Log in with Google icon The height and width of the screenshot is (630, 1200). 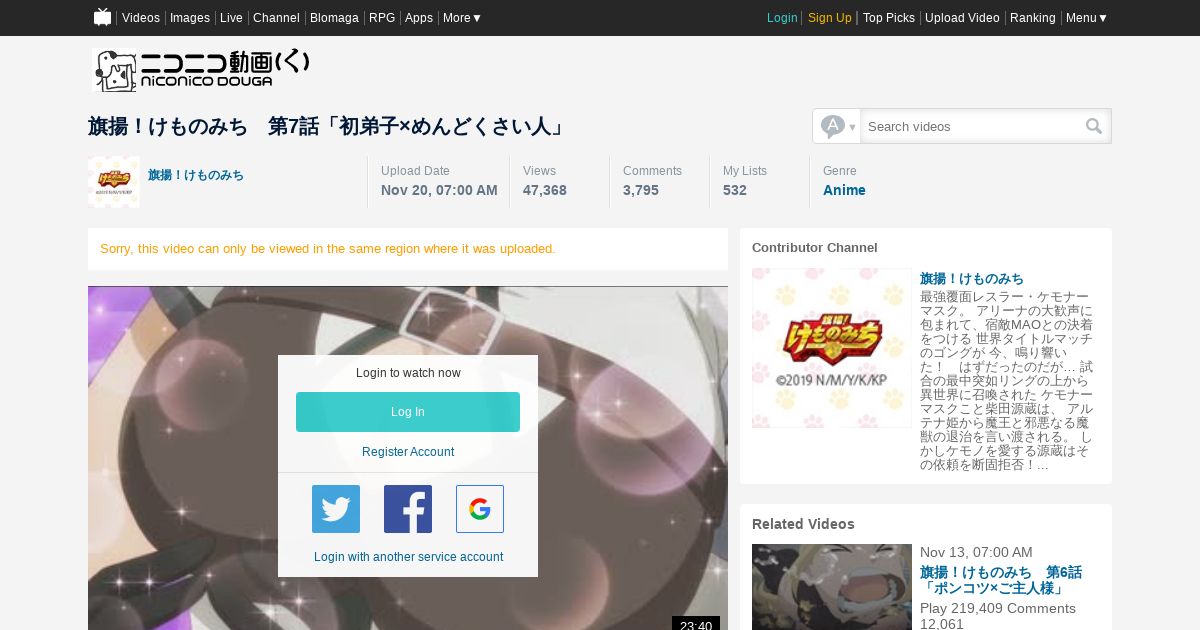coord(480,509)
